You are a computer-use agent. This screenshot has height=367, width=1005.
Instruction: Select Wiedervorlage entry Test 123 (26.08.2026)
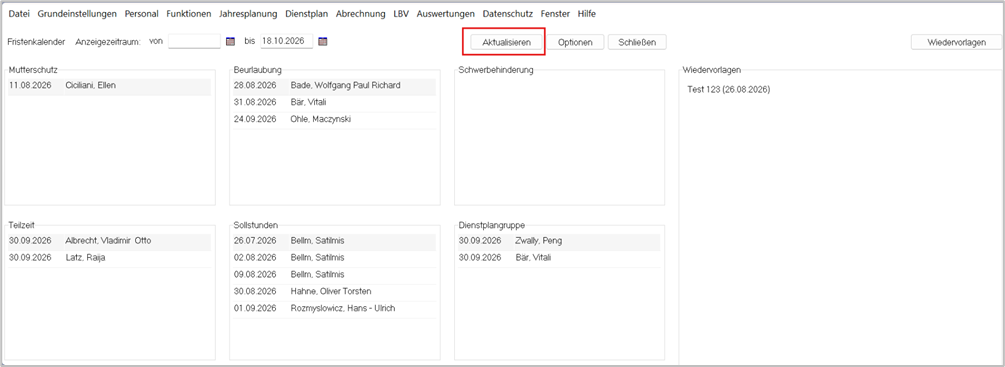click(x=729, y=90)
